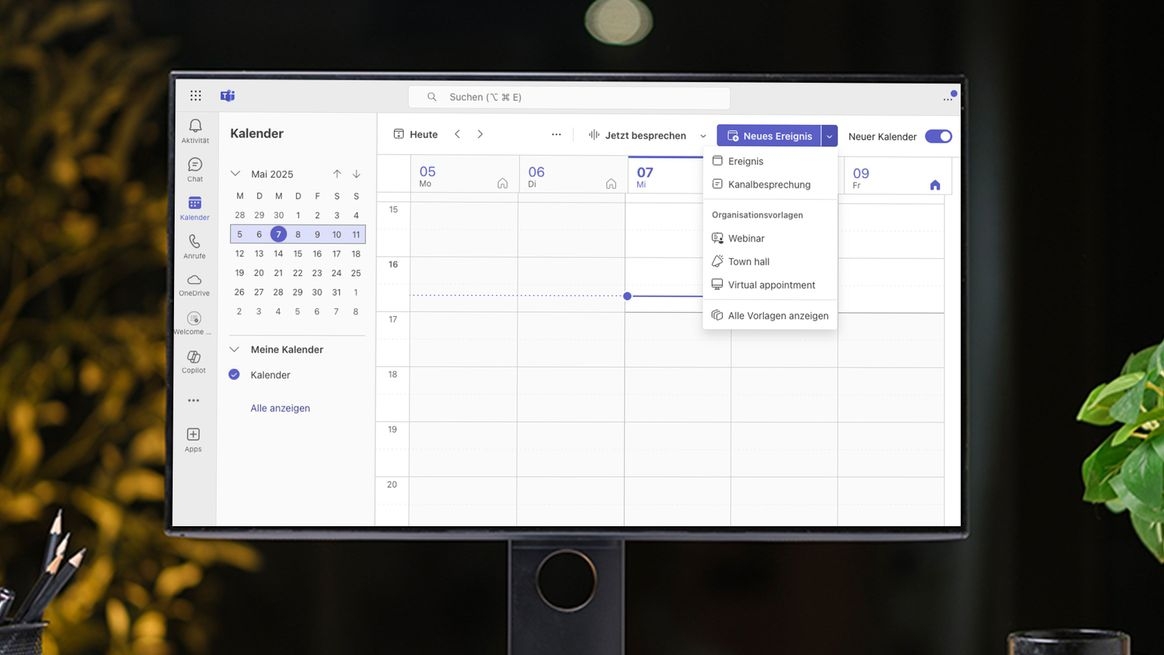The image size is (1164, 655).
Task: Expand the Jetzt besprechen dropdown arrow
Action: click(x=703, y=136)
